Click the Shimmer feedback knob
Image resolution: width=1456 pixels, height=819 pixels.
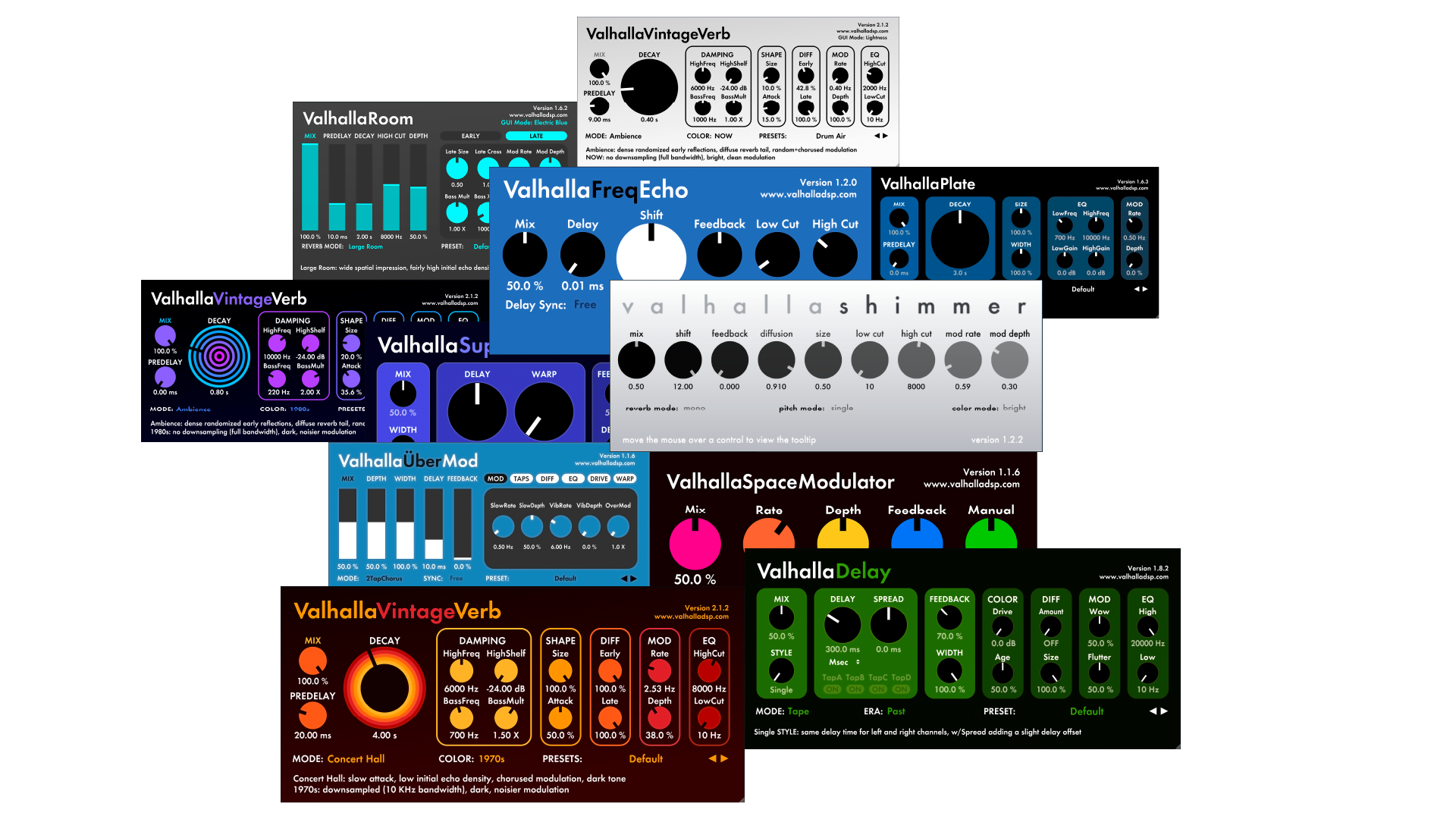pyautogui.click(x=729, y=360)
